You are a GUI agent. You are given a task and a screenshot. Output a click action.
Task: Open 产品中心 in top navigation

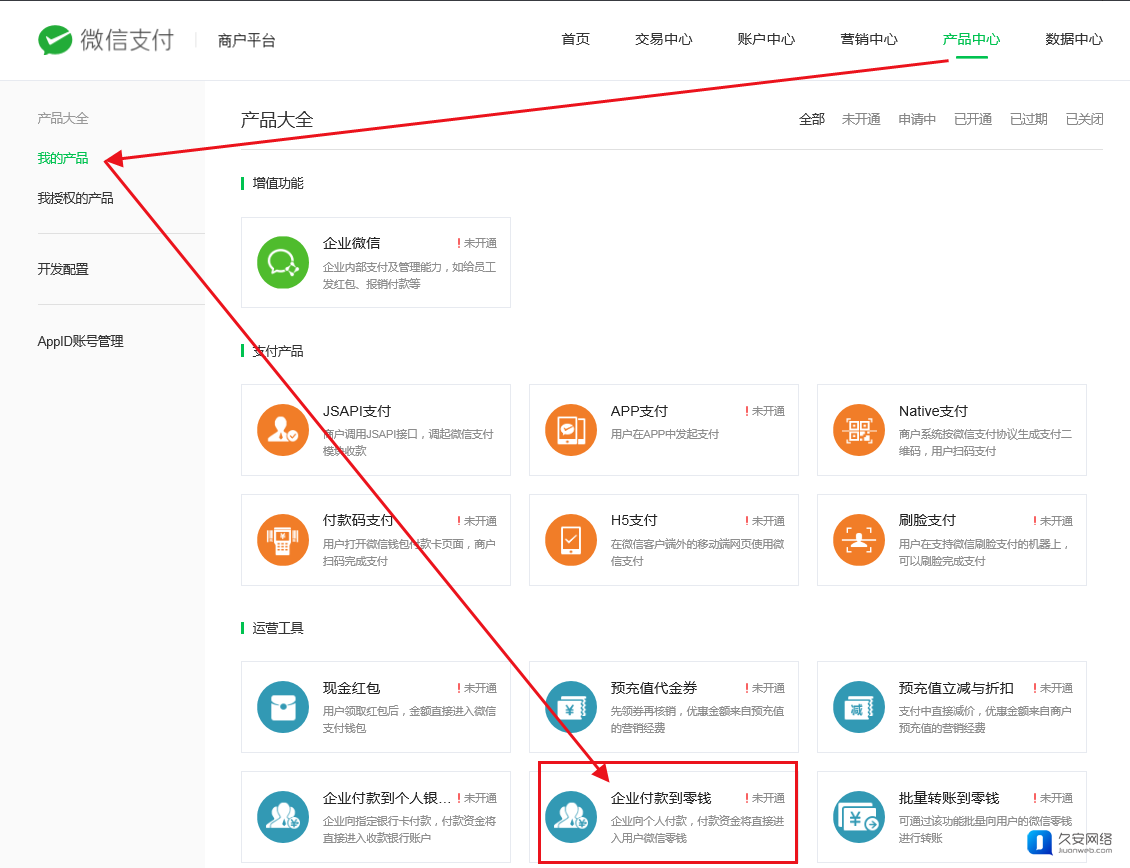coord(971,39)
